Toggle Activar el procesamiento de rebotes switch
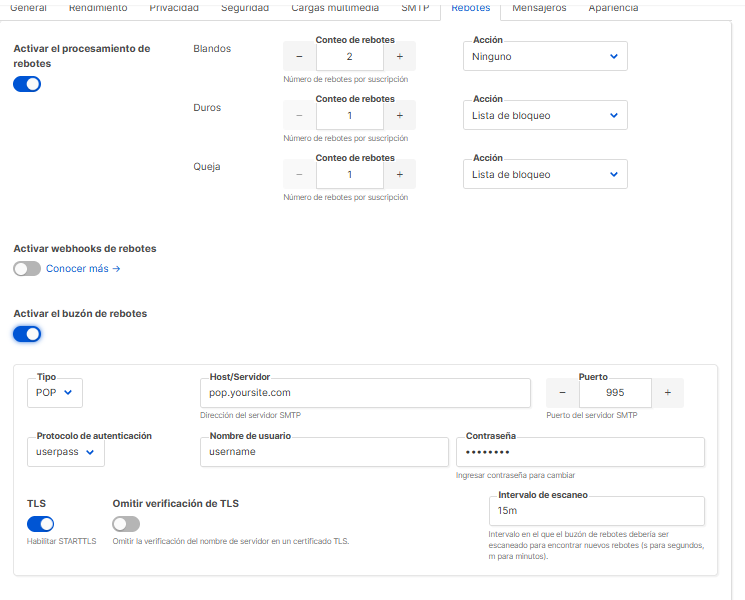Screen dimensions: 745x600 click(27, 84)
